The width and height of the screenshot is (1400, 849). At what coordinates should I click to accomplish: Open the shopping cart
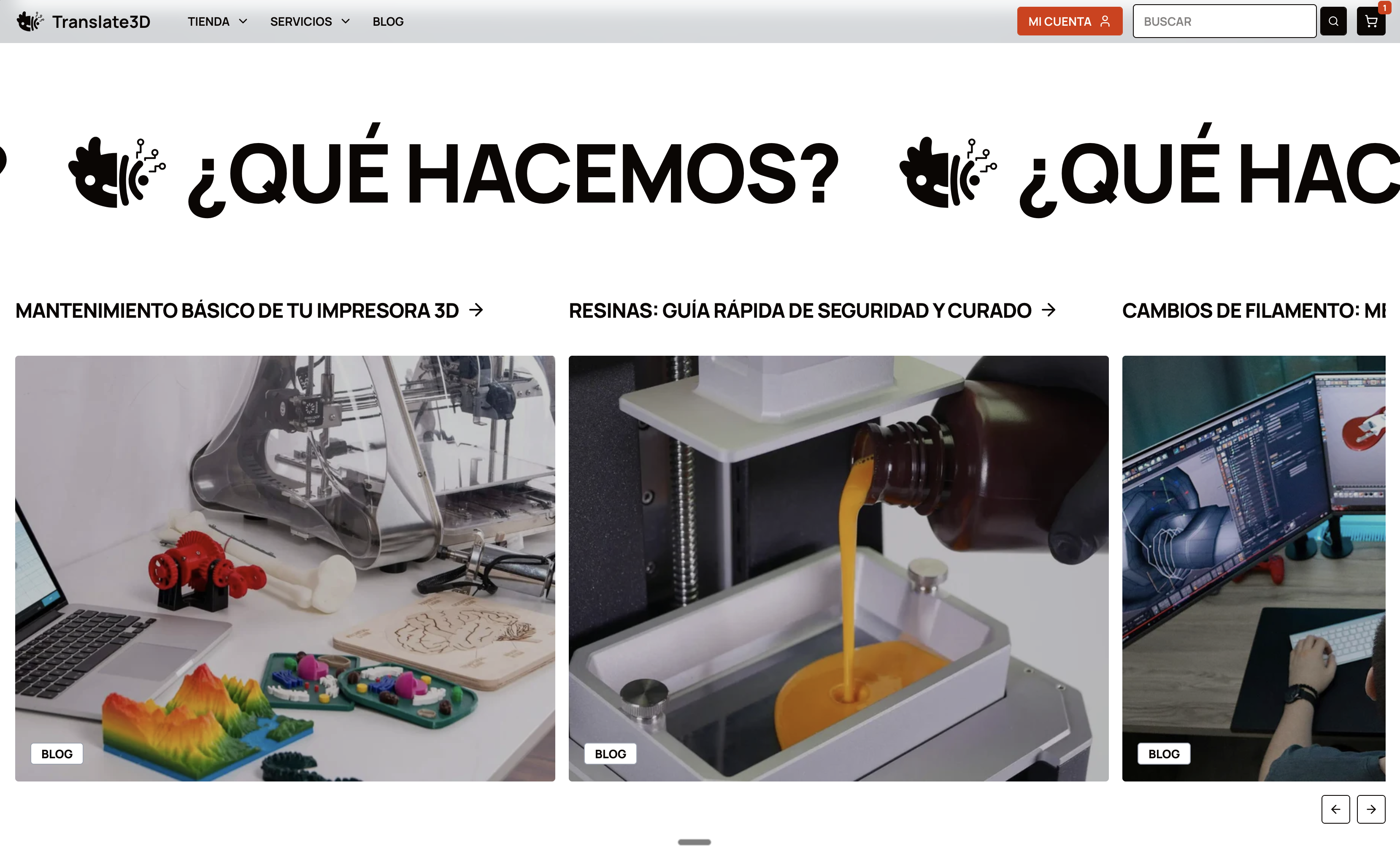click(x=1371, y=21)
